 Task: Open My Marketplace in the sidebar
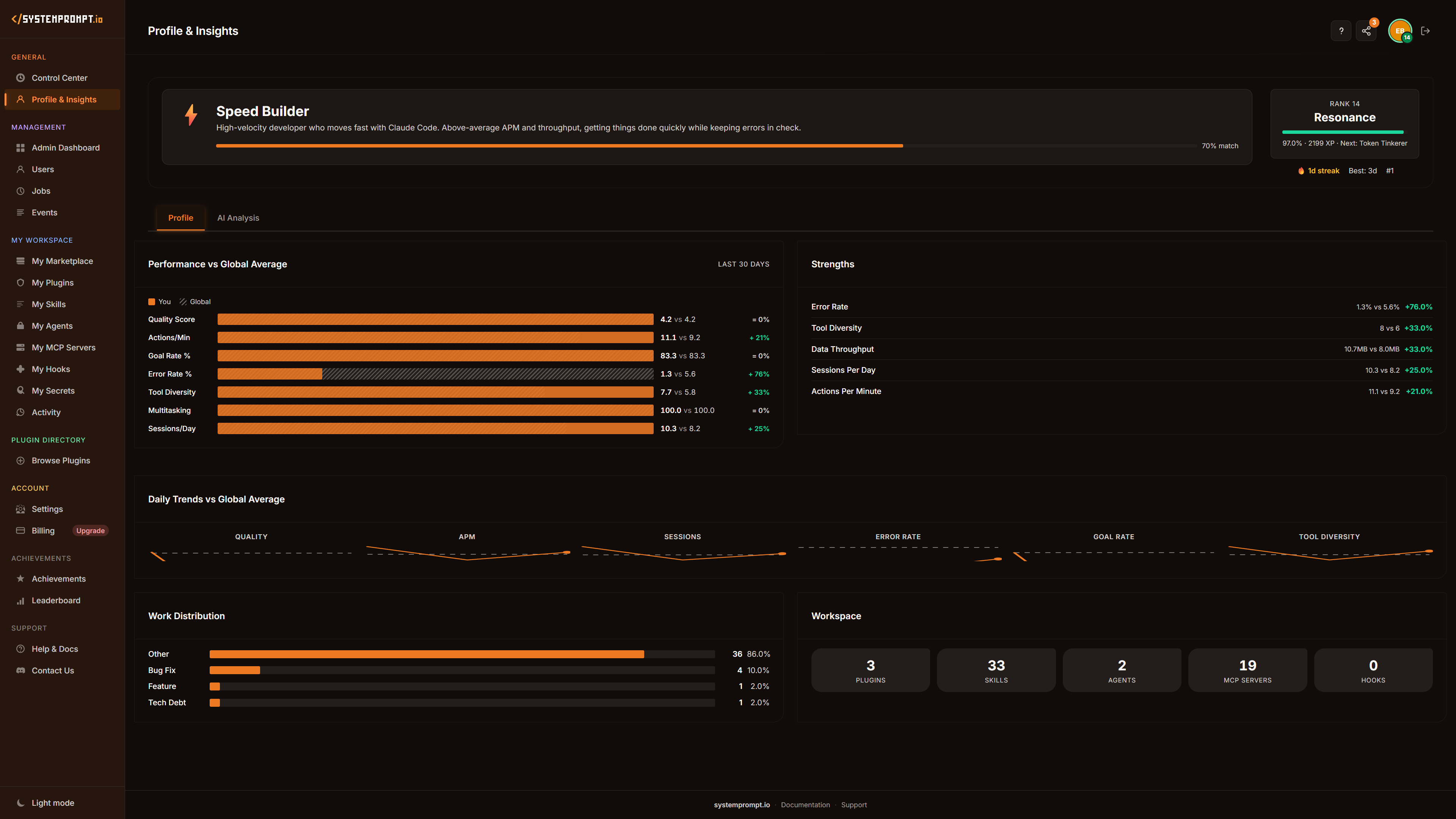[62, 260]
